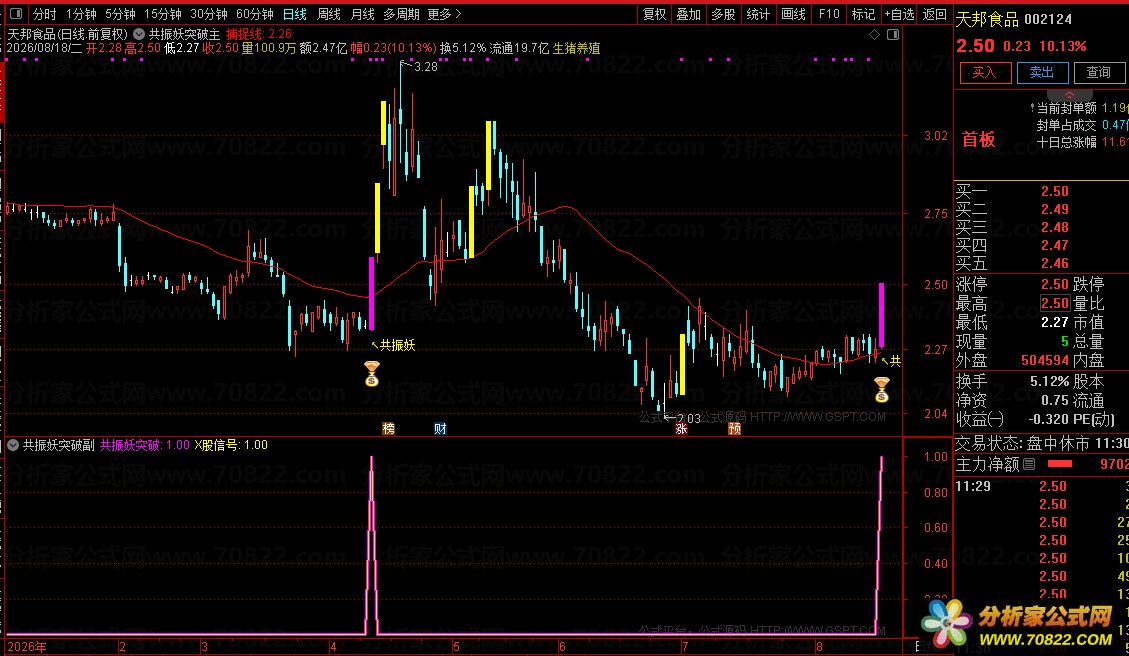Open the 涨 event marker on the chart
1129x656 pixels.
pos(681,428)
